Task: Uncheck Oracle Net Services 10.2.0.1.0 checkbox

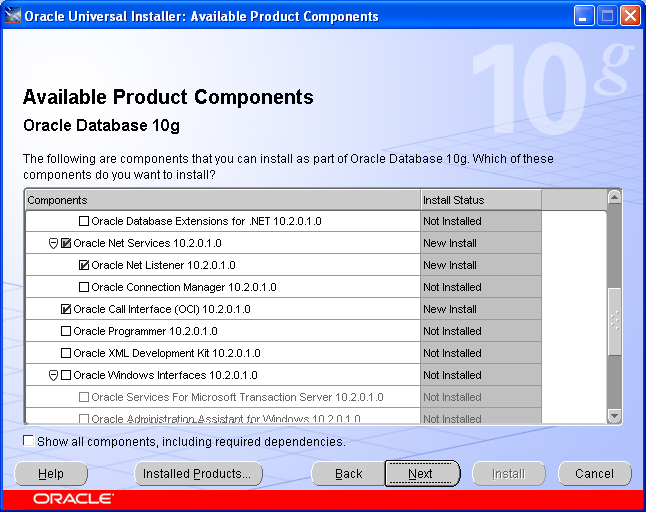Action: coord(66,243)
